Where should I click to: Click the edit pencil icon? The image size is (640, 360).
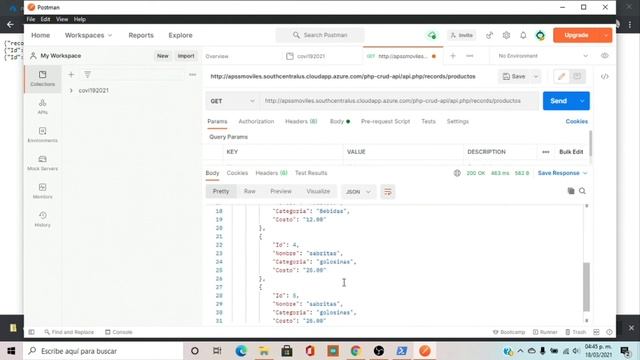562,76
